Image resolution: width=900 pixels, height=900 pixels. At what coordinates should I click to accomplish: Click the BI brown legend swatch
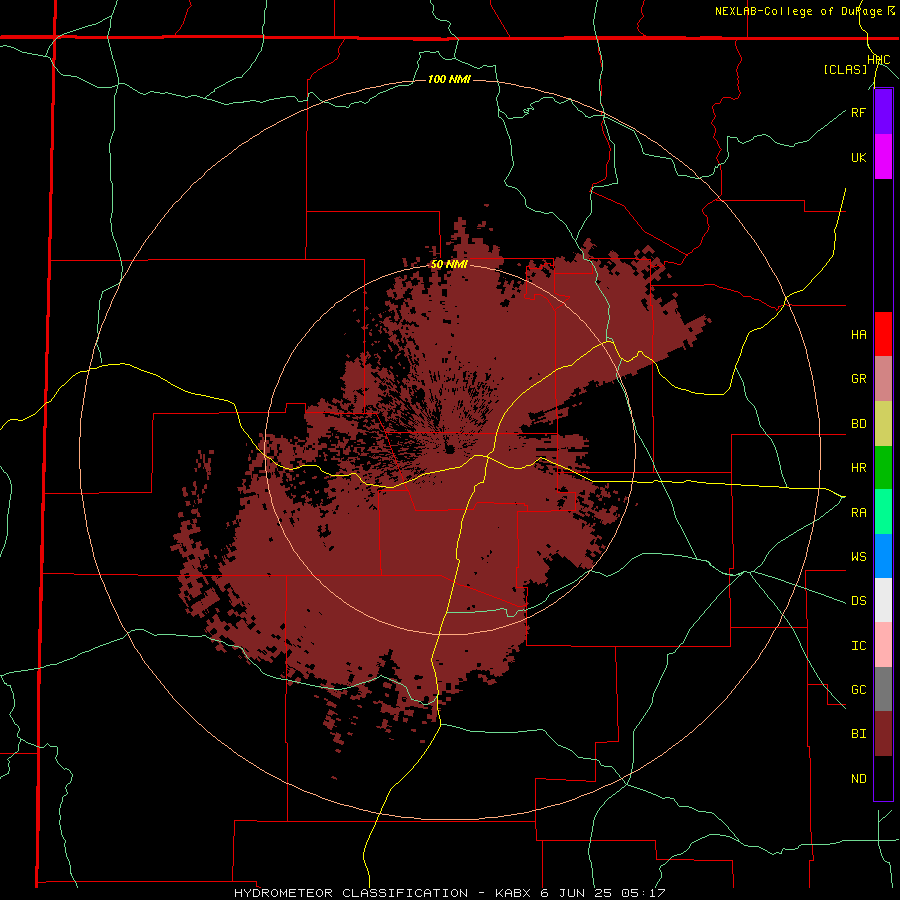point(883,734)
